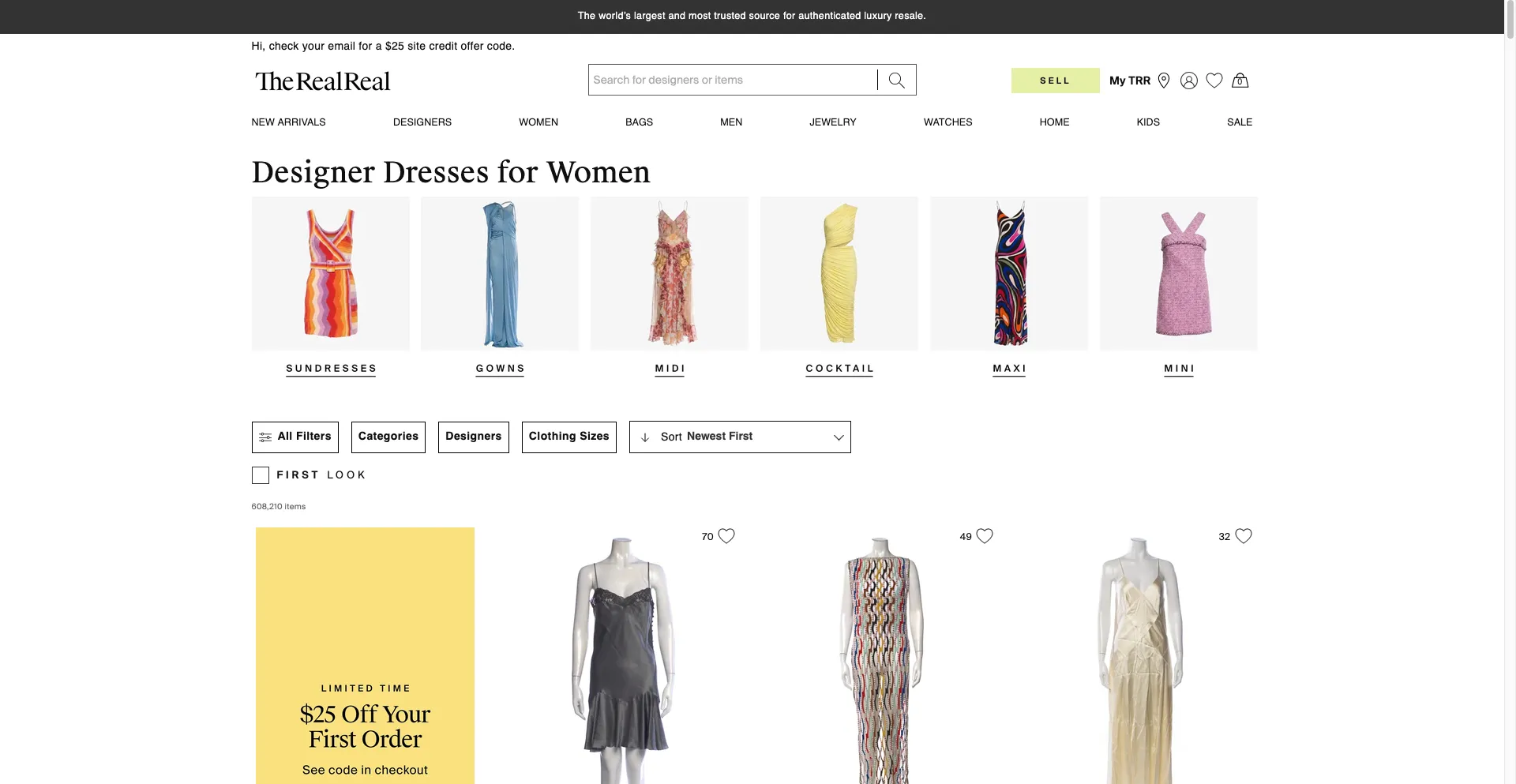Open the Designers filter
Viewport: 1516px width, 784px height.
point(474,437)
